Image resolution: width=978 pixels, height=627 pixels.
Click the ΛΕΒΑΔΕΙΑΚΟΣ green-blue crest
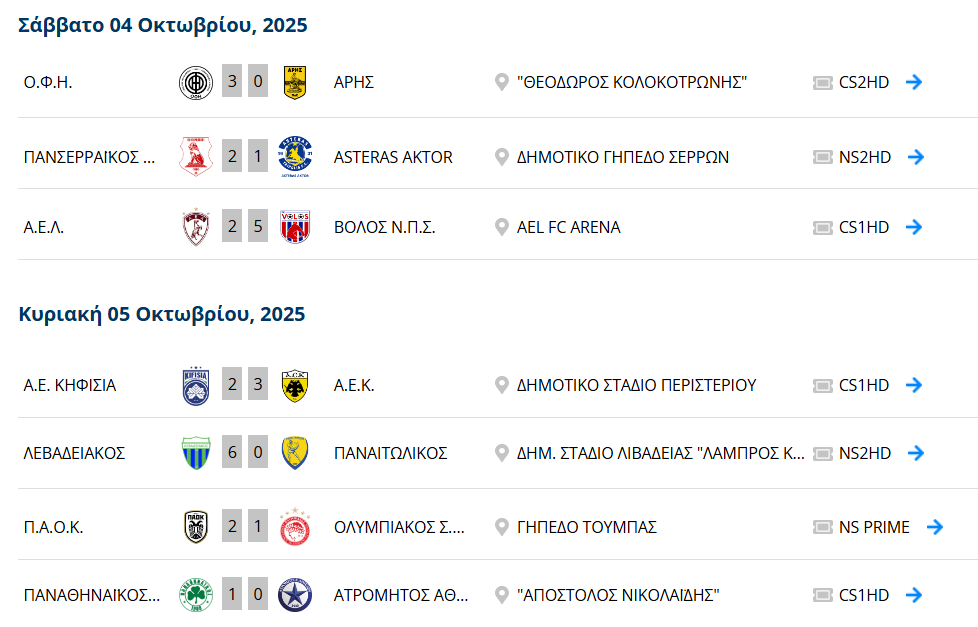click(195, 453)
